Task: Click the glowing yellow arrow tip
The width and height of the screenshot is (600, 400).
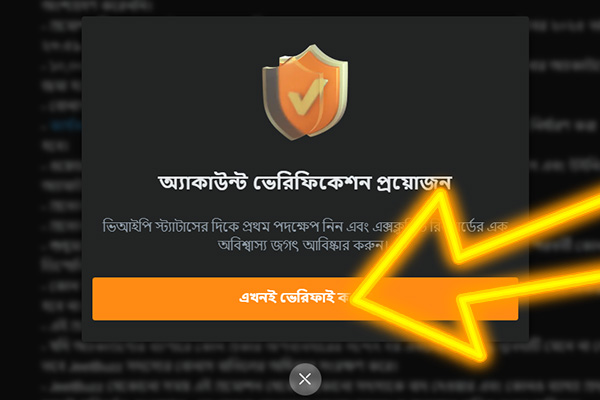Action: click(x=357, y=300)
